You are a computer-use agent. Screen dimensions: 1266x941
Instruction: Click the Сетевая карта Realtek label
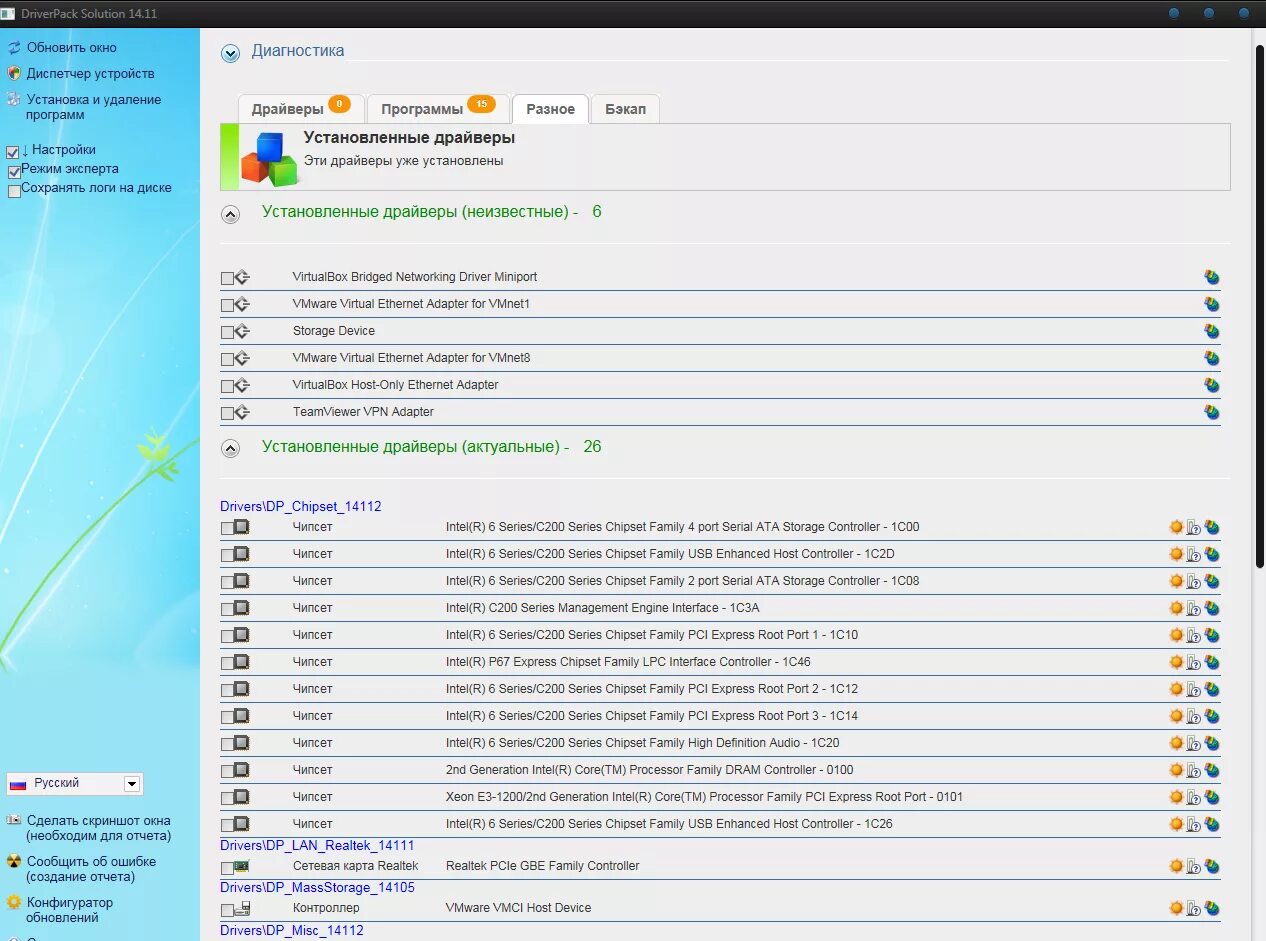(355, 866)
